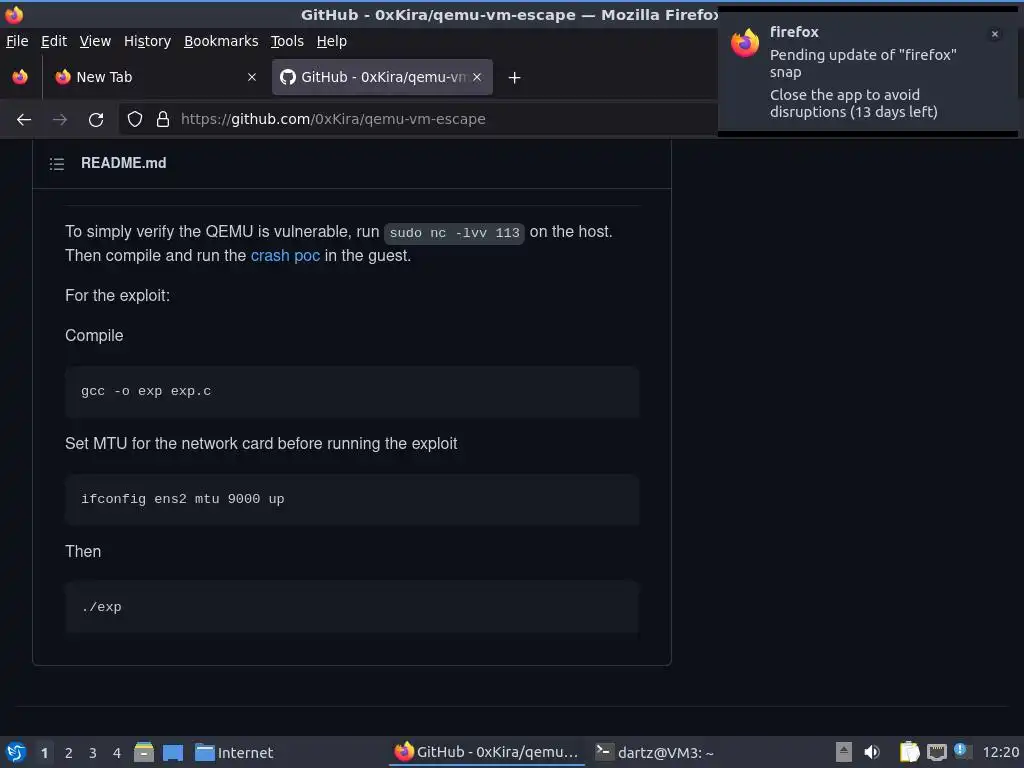Go back with the browser back arrow
The width and height of the screenshot is (1024, 768).
[24, 120]
